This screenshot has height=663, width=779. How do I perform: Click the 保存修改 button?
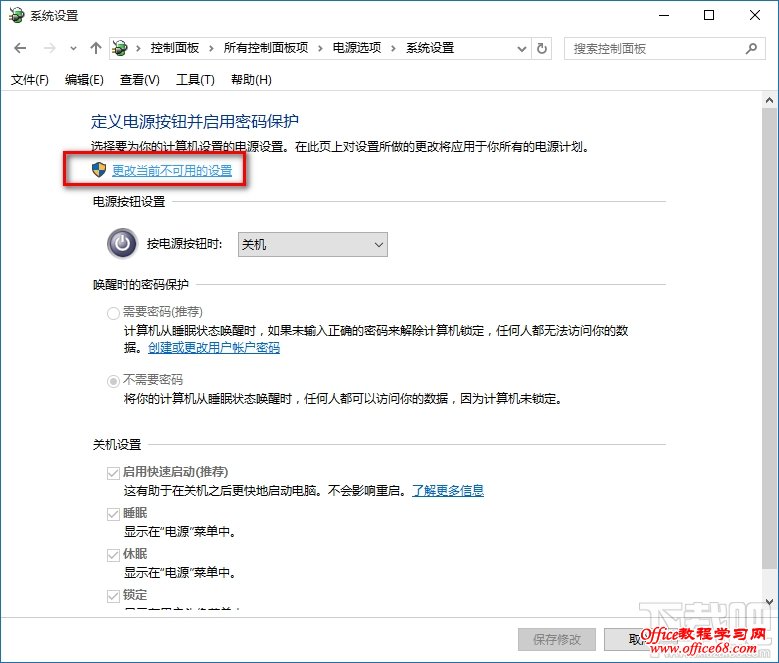click(556, 639)
